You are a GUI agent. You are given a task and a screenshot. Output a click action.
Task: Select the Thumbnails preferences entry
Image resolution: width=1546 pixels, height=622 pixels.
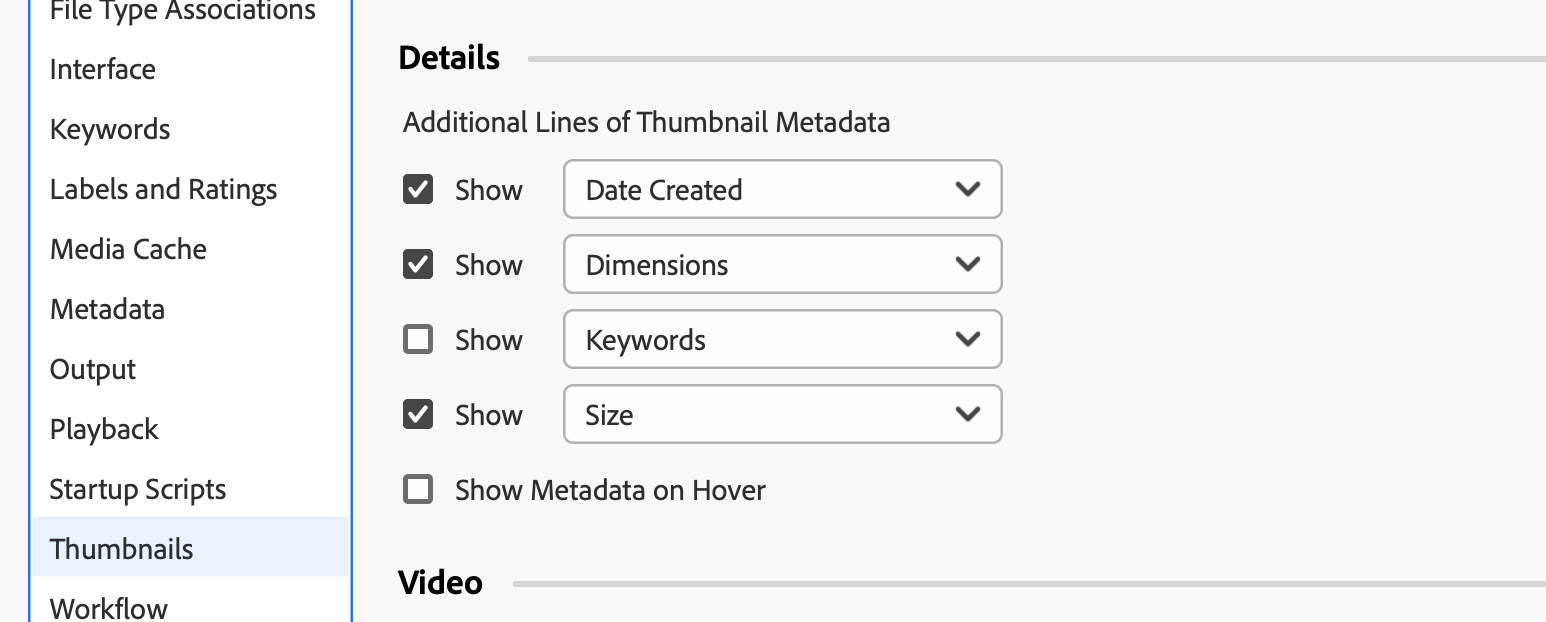121,548
